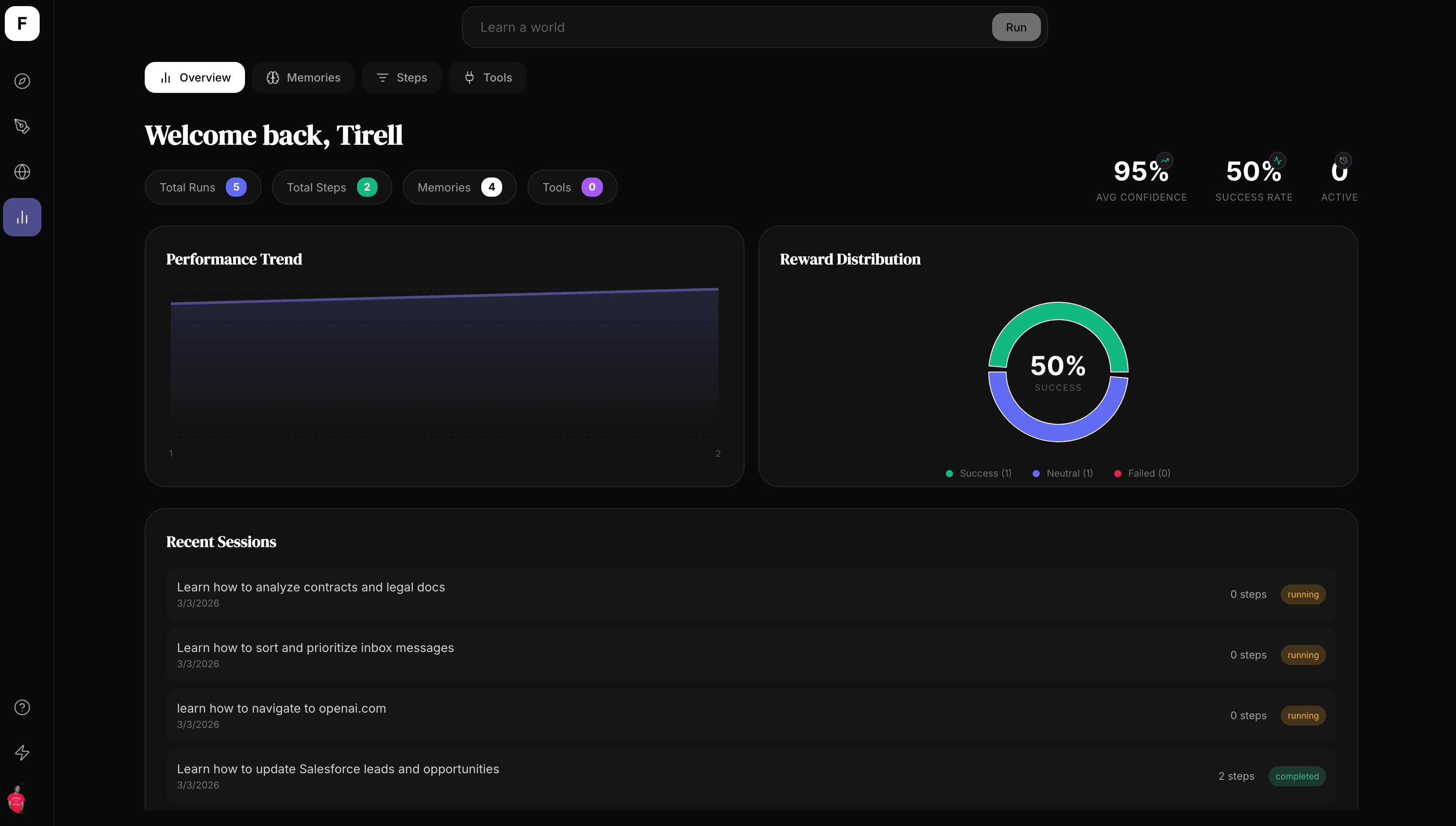The width and height of the screenshot is (1456, 826).
Task: Open the user avatar profile picture
Action: [17, 799]
